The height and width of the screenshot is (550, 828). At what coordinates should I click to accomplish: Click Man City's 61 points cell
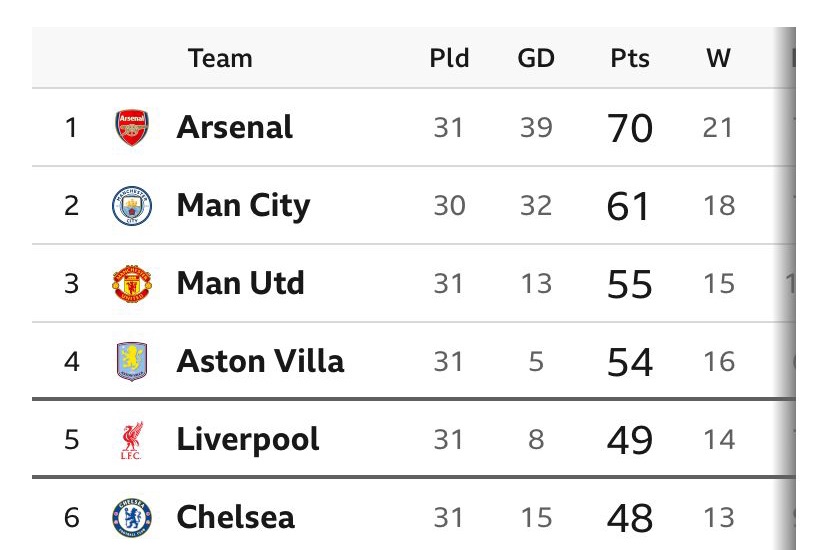tap(630, 207)
